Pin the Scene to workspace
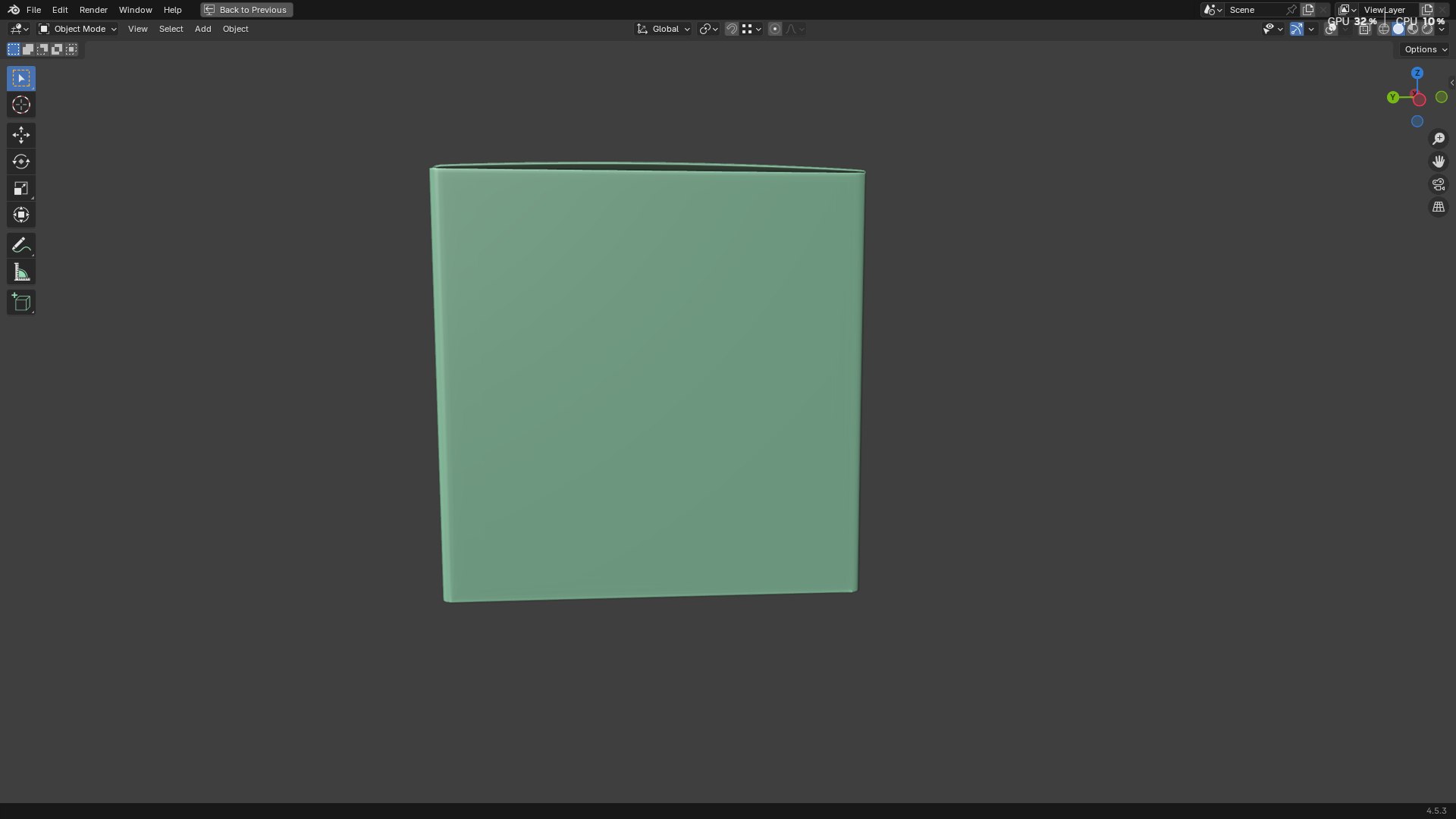 pos(1291,10)
